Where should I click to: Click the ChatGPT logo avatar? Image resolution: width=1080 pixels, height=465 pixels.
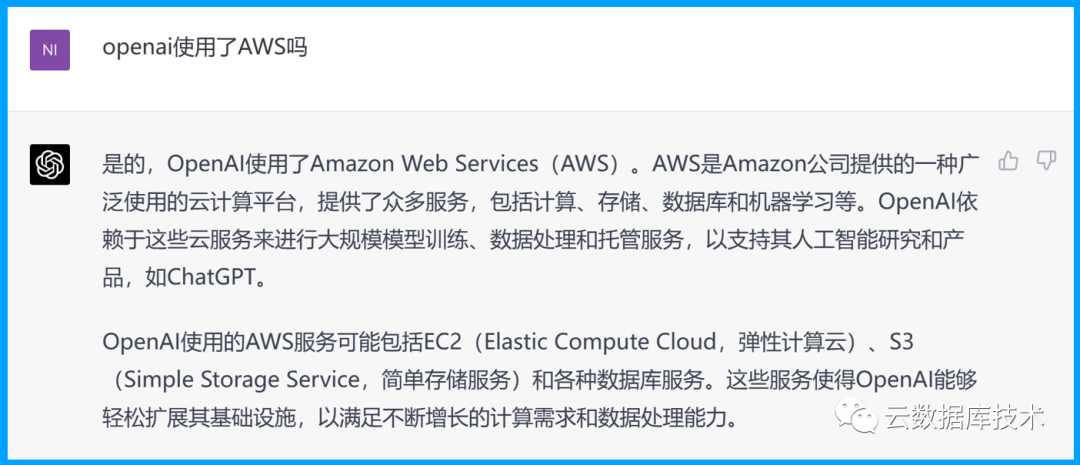[50, 164]
